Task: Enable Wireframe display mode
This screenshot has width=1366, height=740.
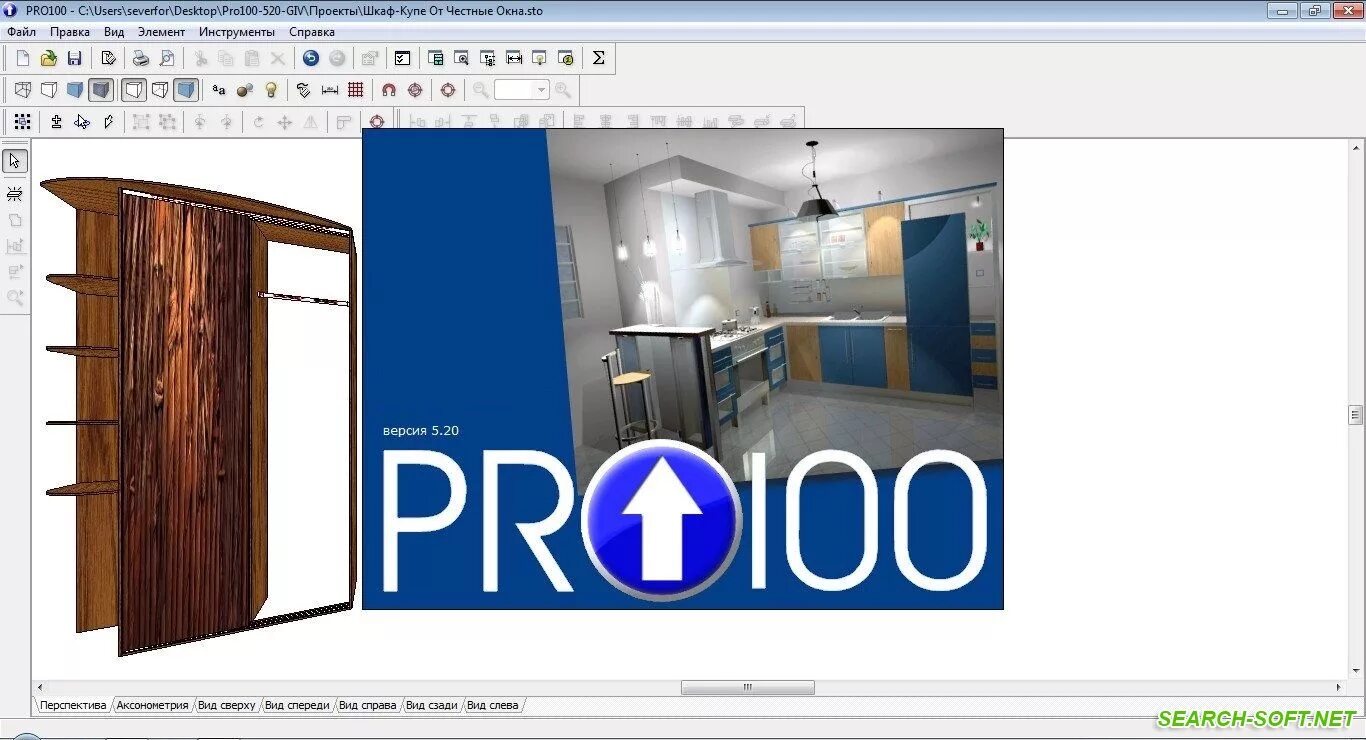Action: pos(23,90)
